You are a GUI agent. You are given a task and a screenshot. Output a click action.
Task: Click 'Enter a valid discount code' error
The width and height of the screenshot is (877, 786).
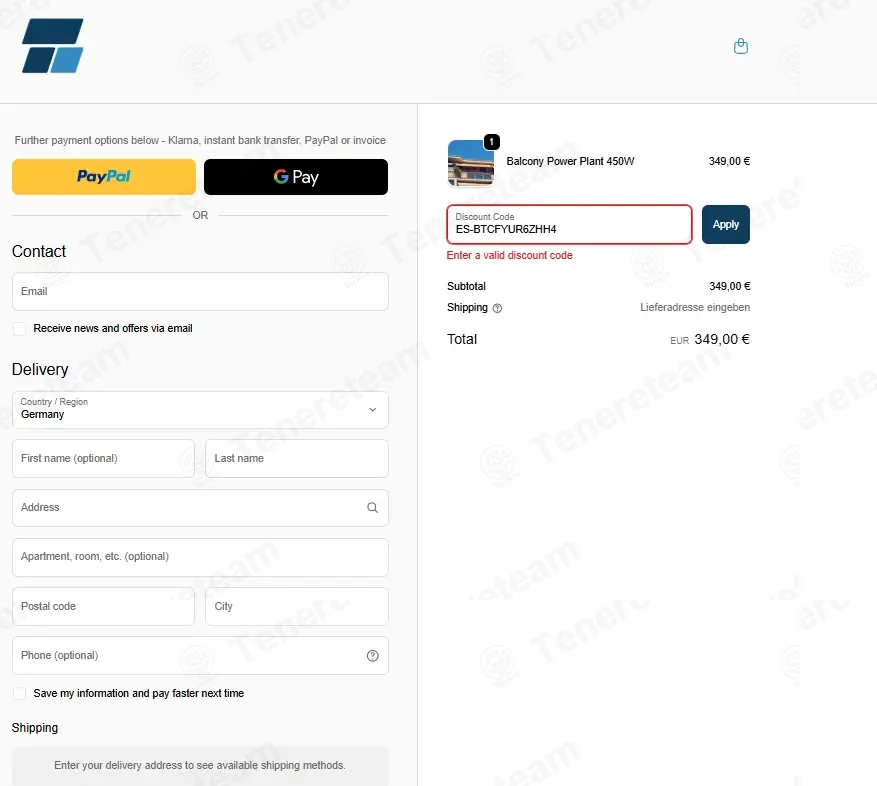(510, 255)
